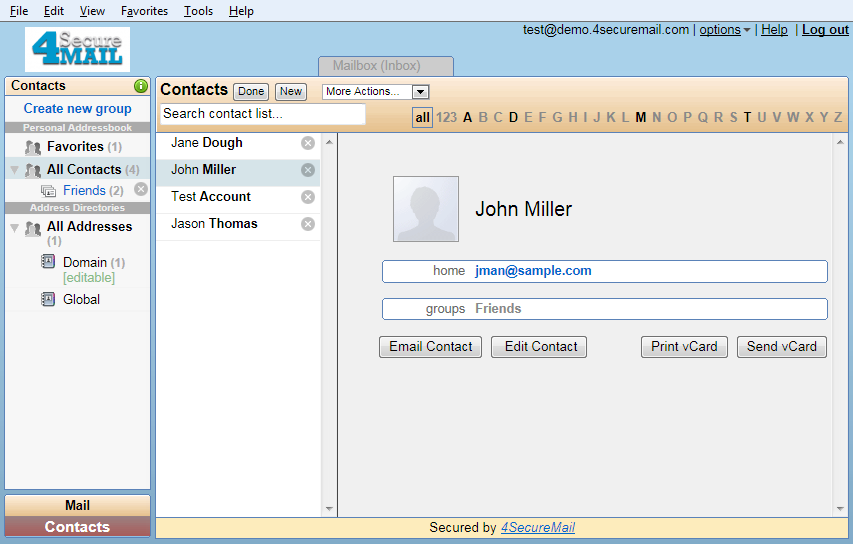Open the Favorites menu in menu bar
The image size is (853, 544).
[145, 11]
